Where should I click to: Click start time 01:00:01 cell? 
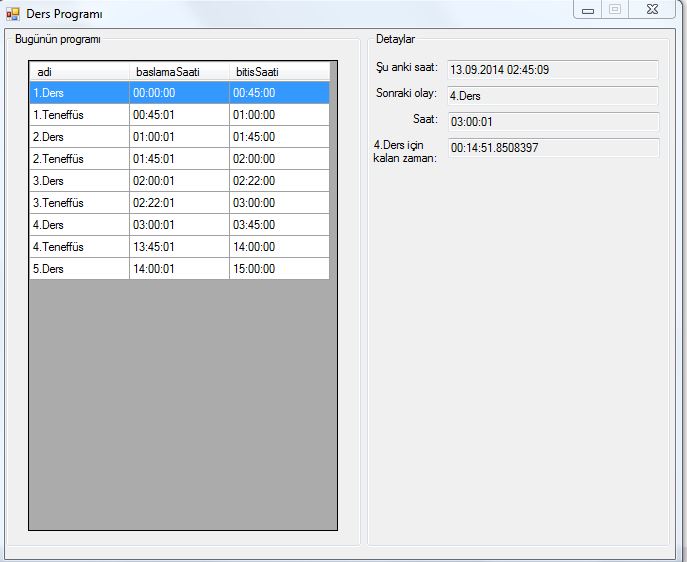point(179,137)
